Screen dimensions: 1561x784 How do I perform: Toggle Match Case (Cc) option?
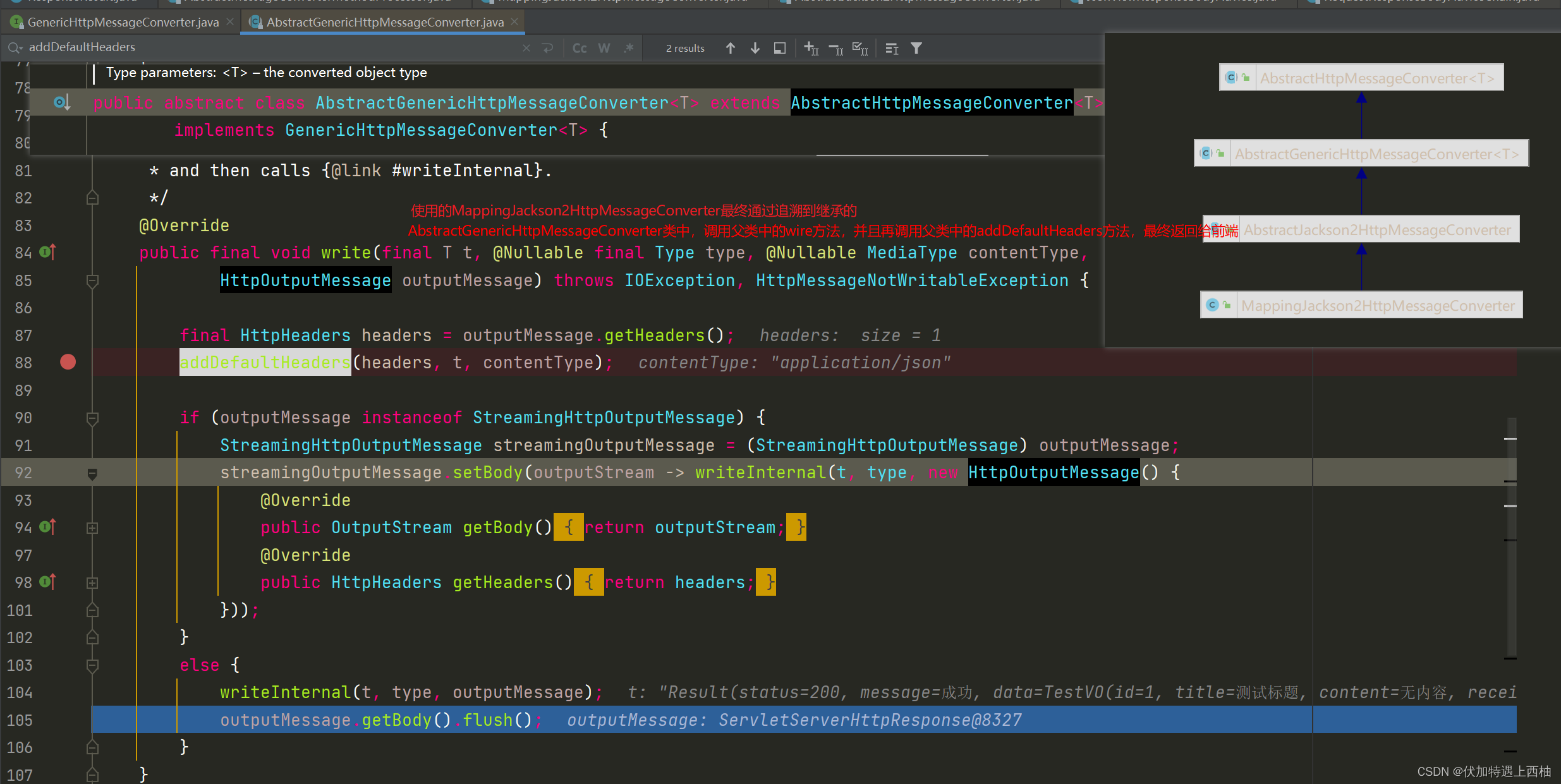(579, 48)
